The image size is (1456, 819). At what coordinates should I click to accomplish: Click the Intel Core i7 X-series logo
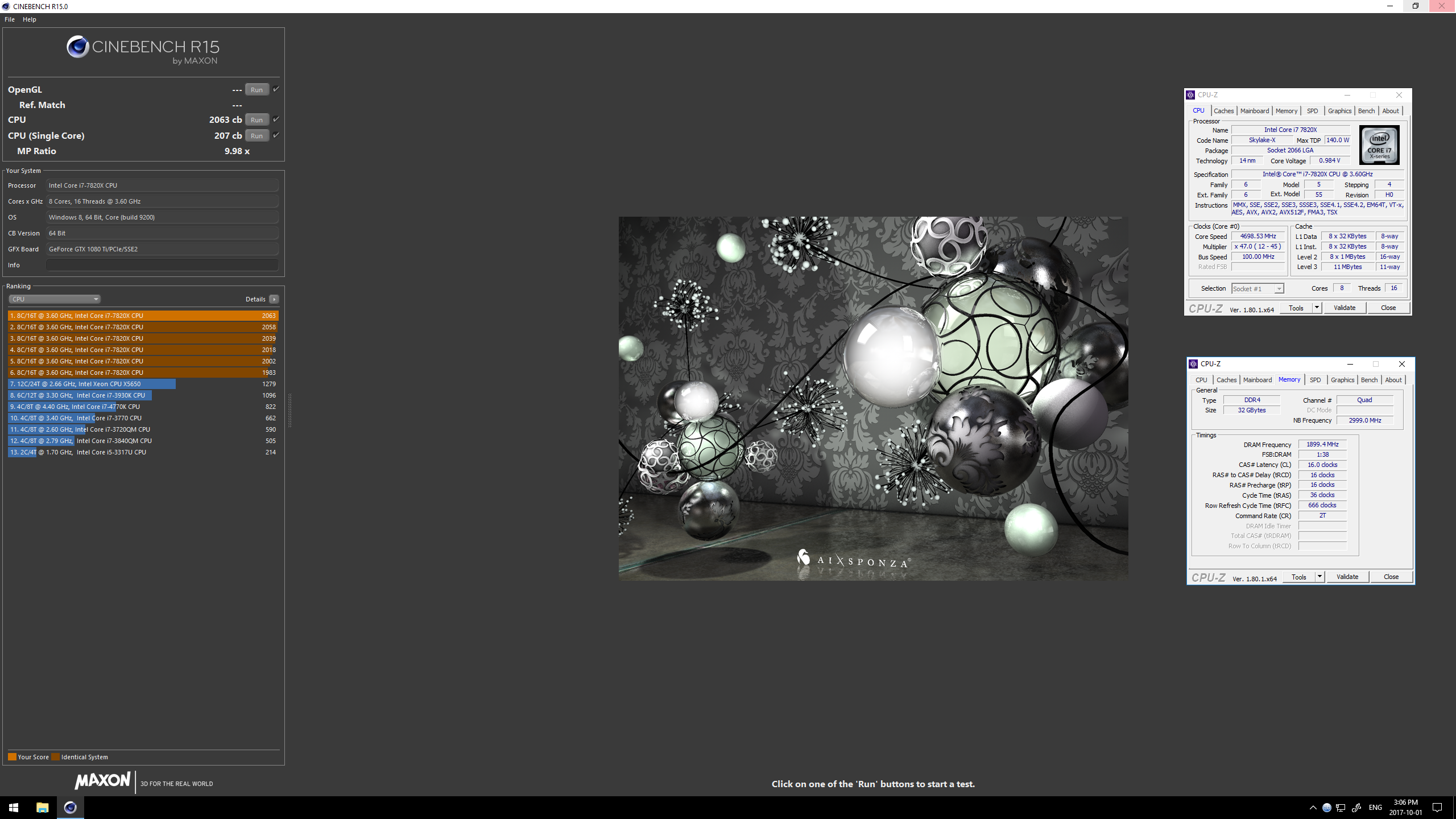pyautogui.click(x=1379, y=145)
